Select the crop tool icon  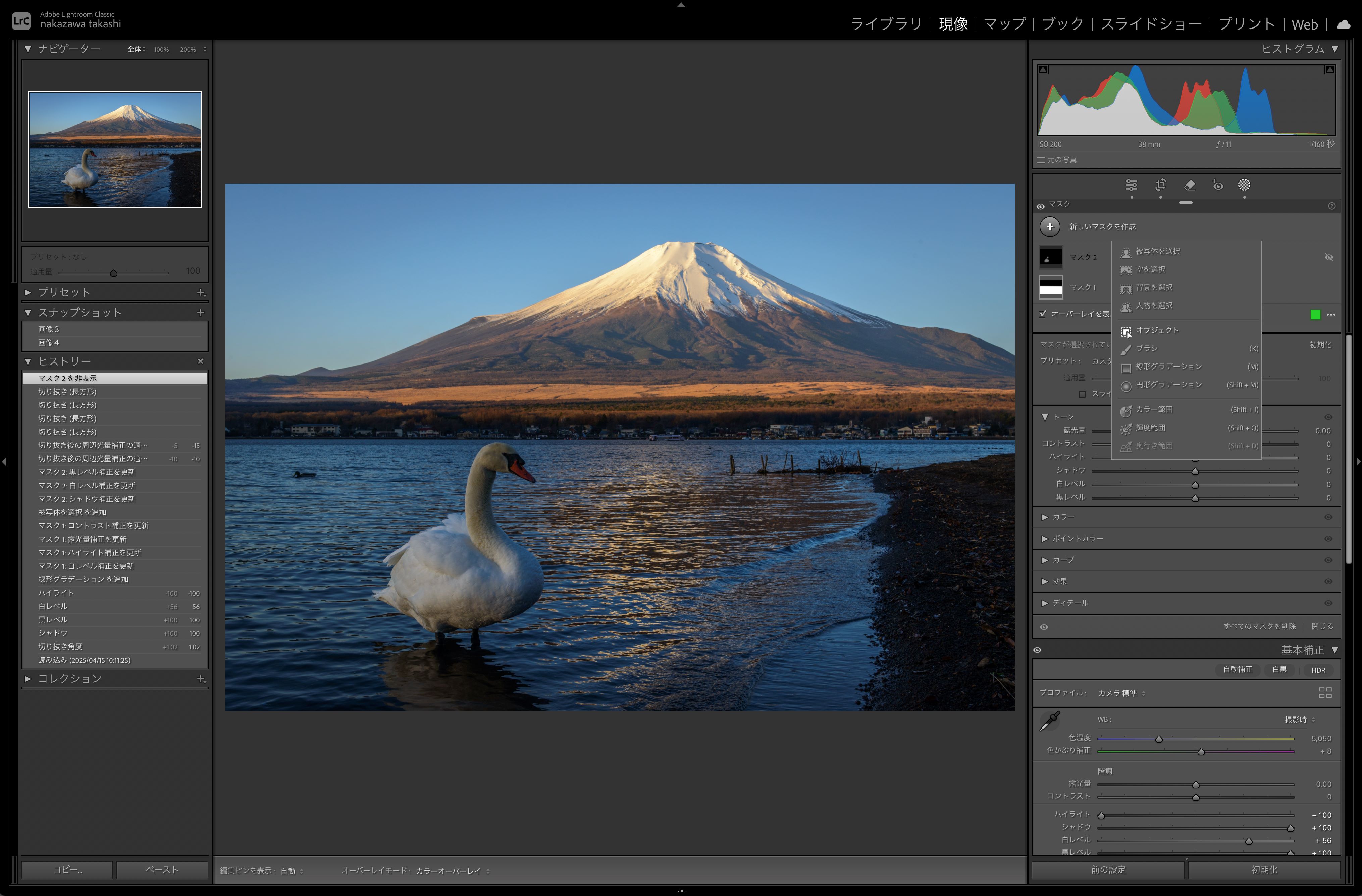pos(1161,185)
